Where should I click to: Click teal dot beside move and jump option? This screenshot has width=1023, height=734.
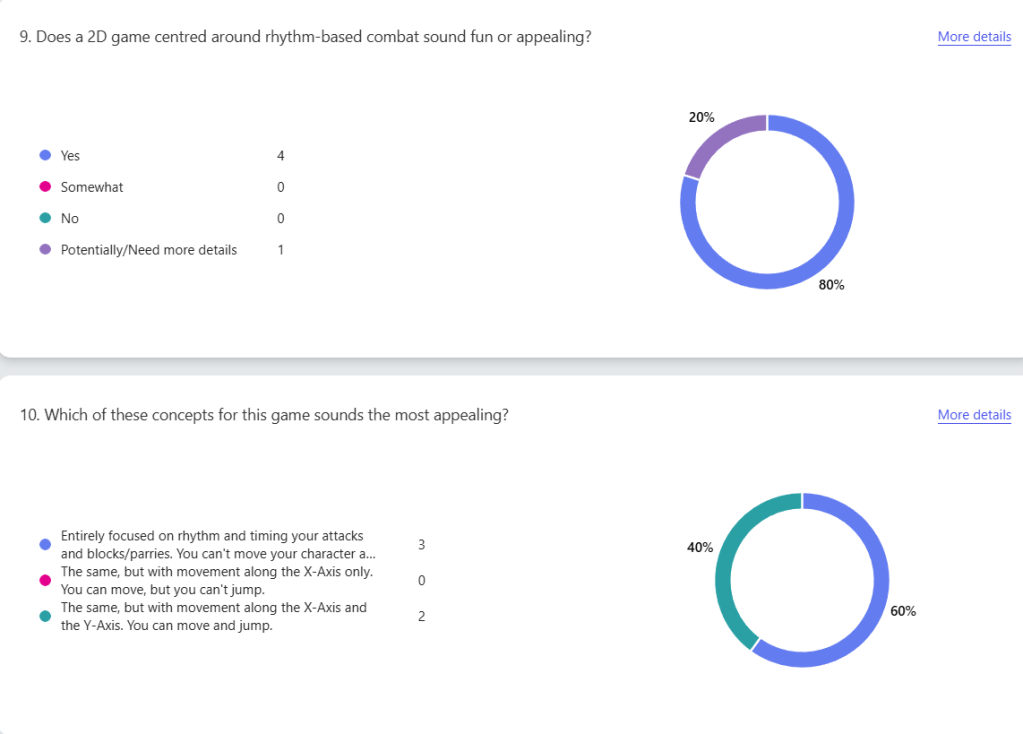click(x=45, y=616)
